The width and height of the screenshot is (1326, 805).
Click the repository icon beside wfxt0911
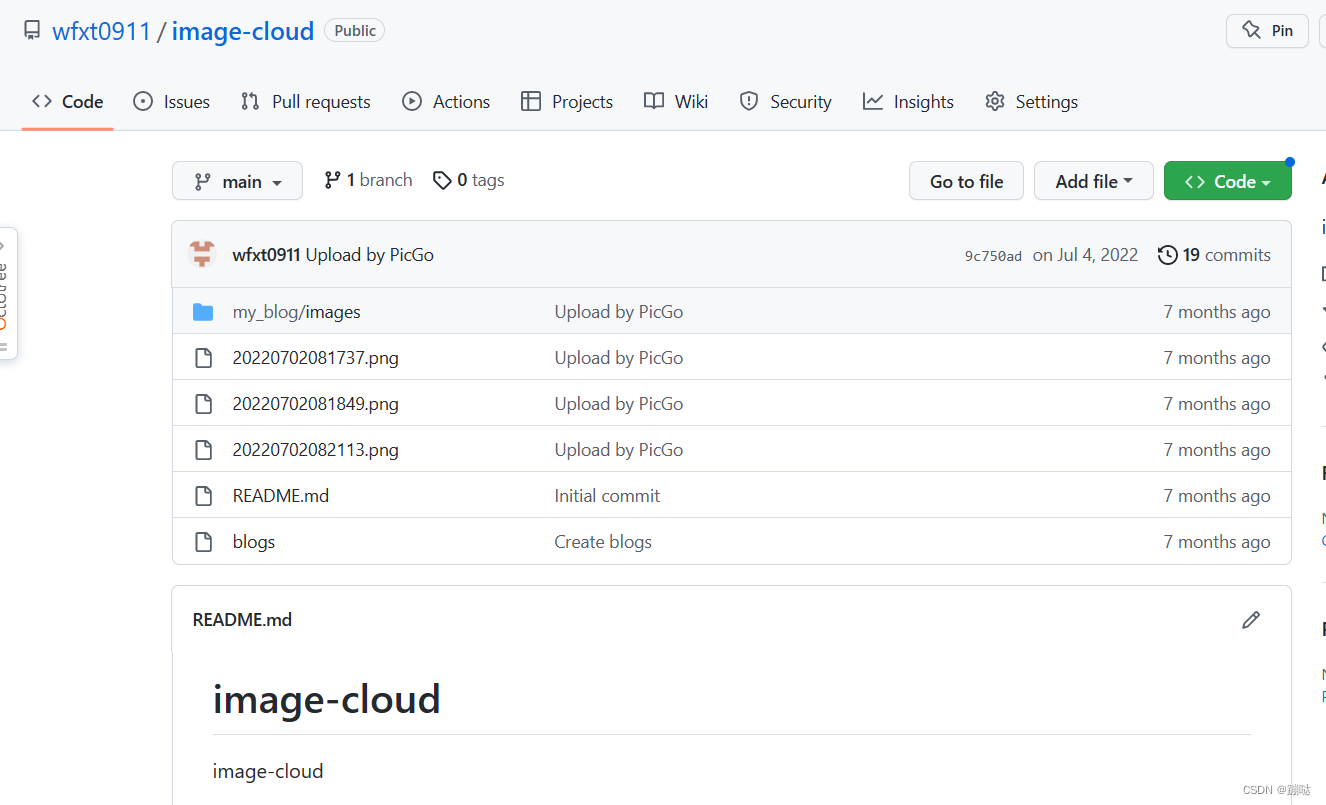coord(33,31)
